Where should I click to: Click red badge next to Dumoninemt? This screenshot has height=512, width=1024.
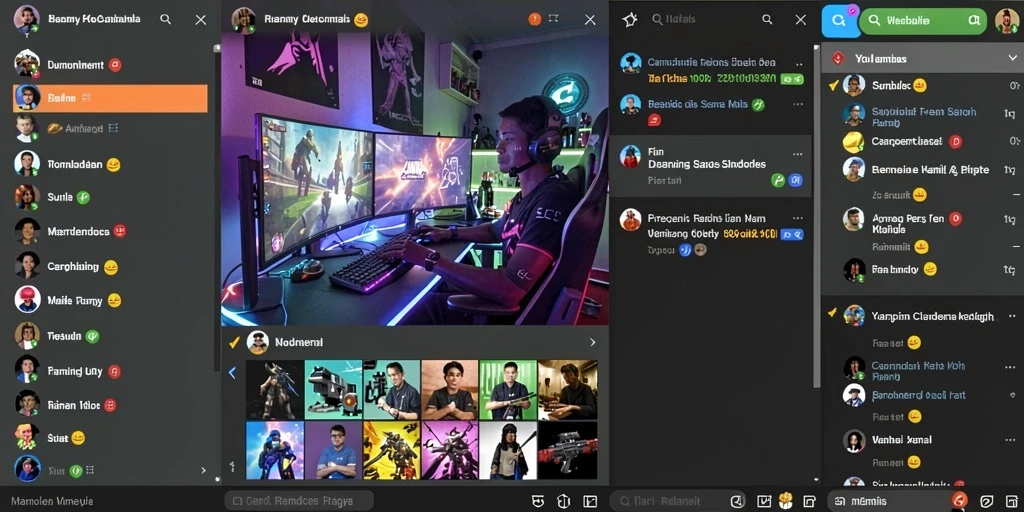click(115, 65)
